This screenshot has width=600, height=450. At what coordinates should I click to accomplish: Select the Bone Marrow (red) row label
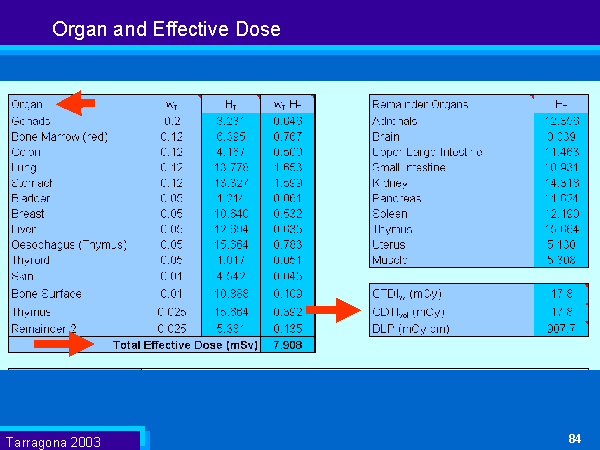click(x=58, y=136)
